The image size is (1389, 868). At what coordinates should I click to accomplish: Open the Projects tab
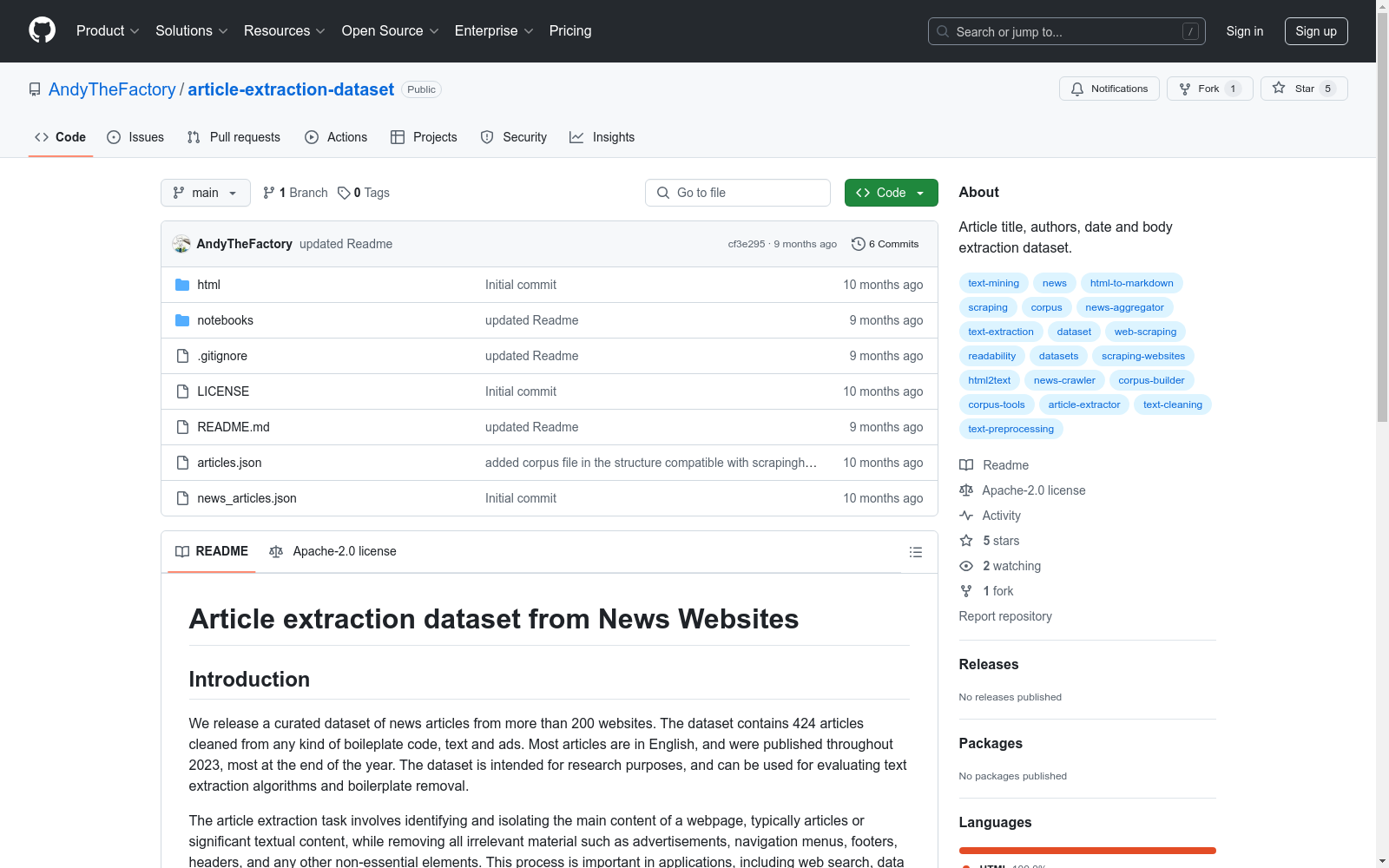point(424,137)
